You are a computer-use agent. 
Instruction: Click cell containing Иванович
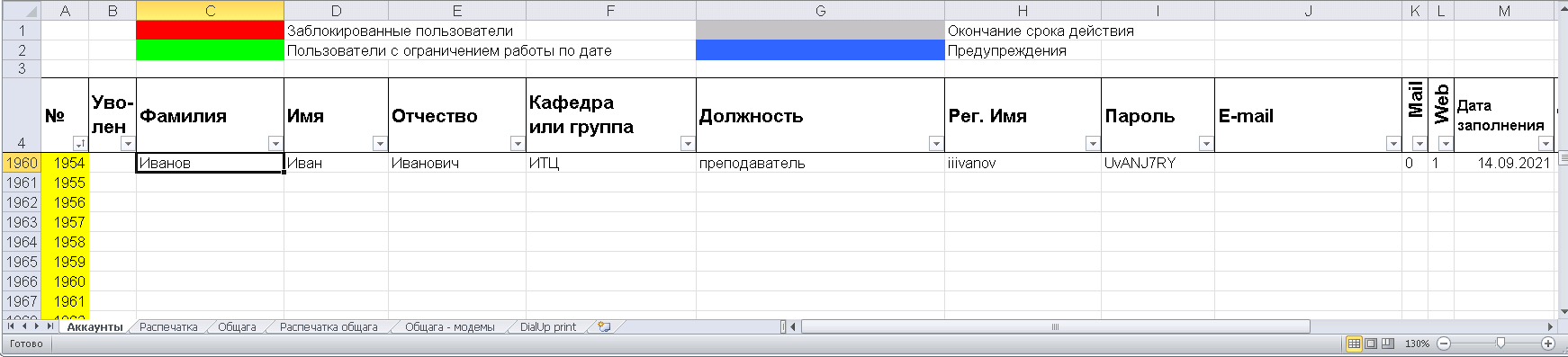pos(457,163)
